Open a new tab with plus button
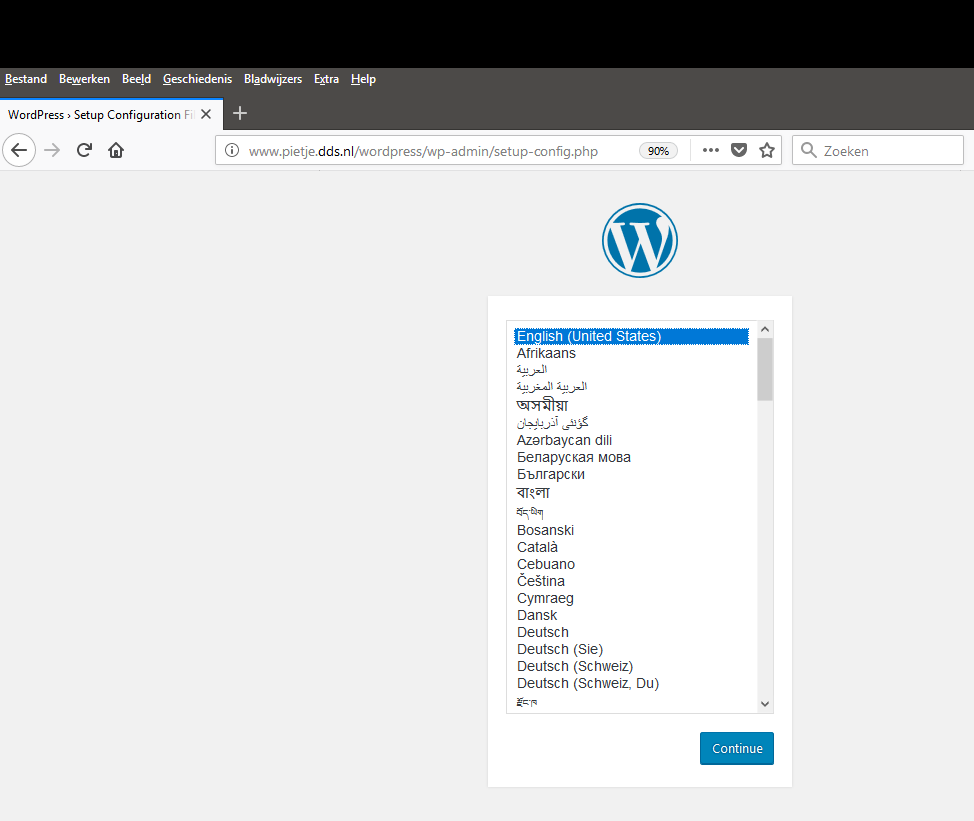The image size is (974, 821). click(x=240, y=114)
